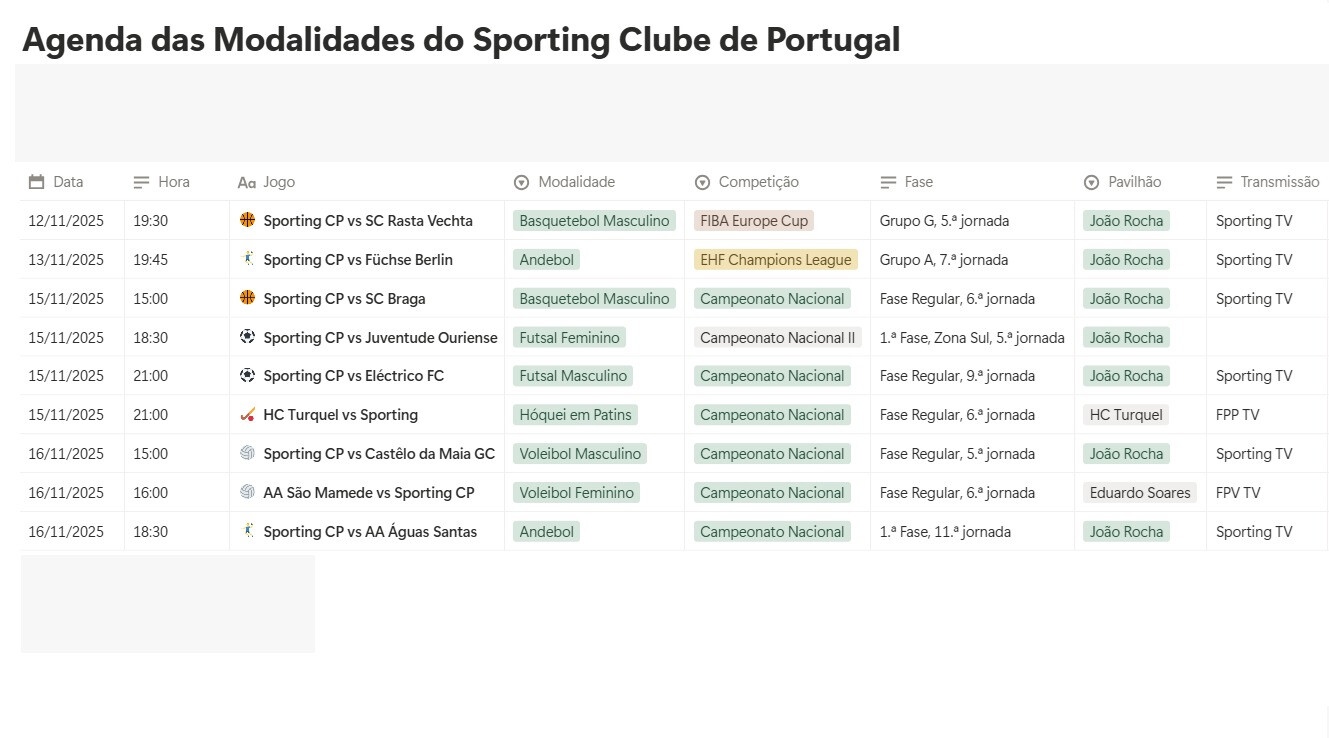Select the Voleibol Feminino modality tag

tap(577, 492)
